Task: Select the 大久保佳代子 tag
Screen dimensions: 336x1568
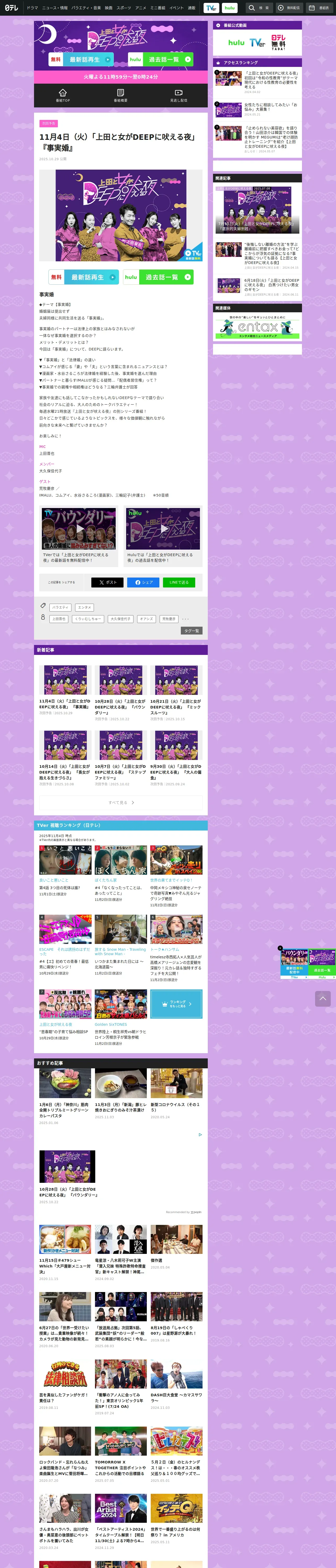Action: (x=120, y=619)
